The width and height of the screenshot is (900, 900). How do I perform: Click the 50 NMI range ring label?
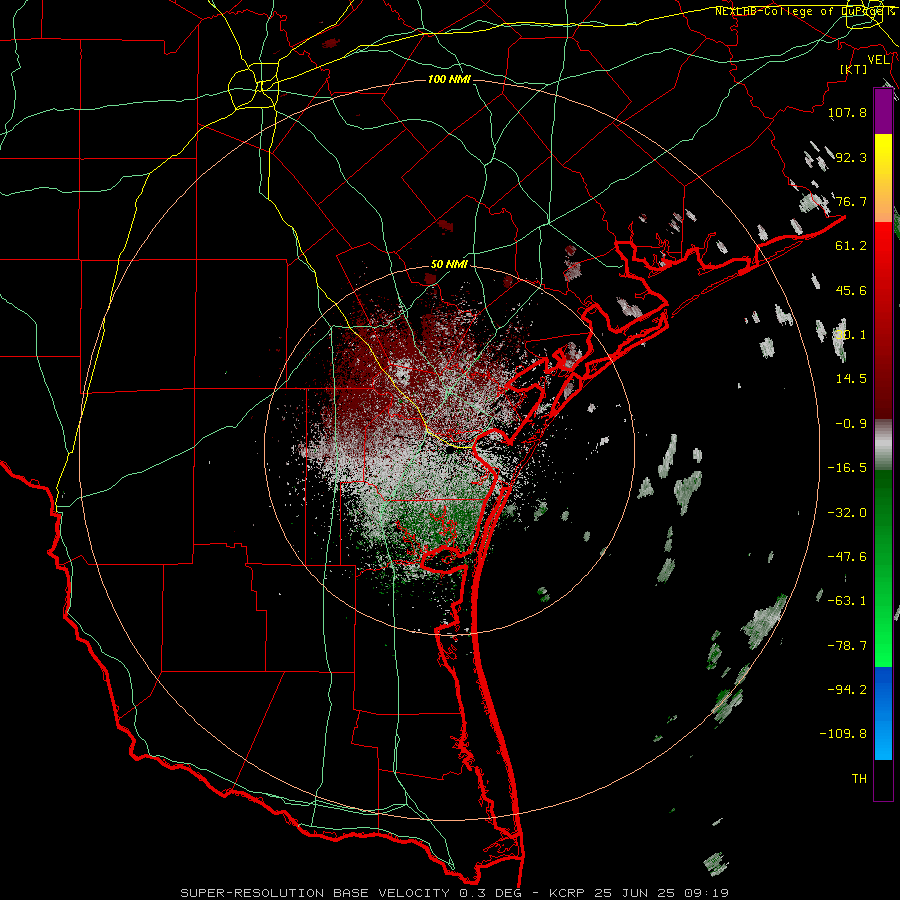pos(449,265)
